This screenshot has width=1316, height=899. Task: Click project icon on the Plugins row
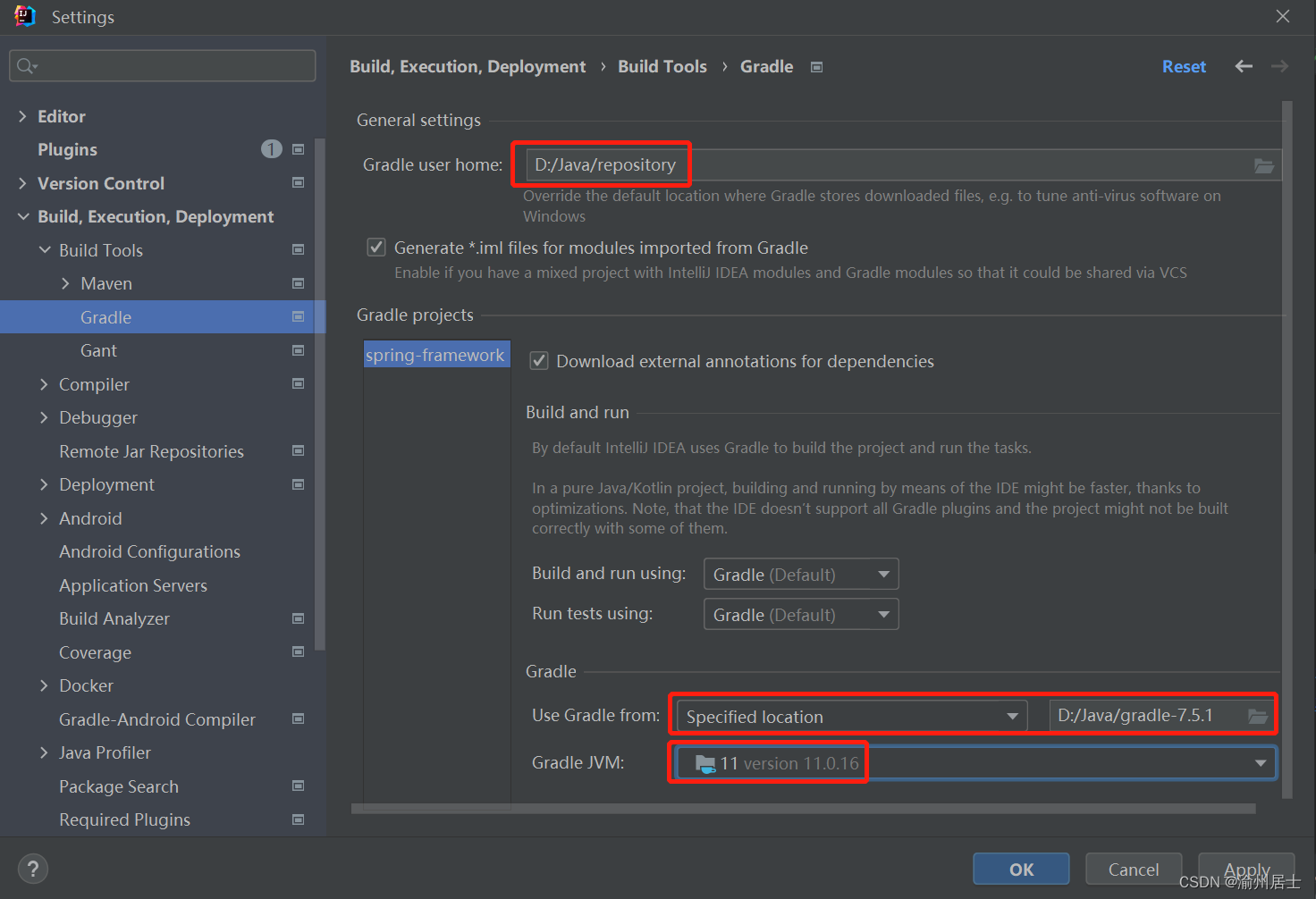[299, 149]
